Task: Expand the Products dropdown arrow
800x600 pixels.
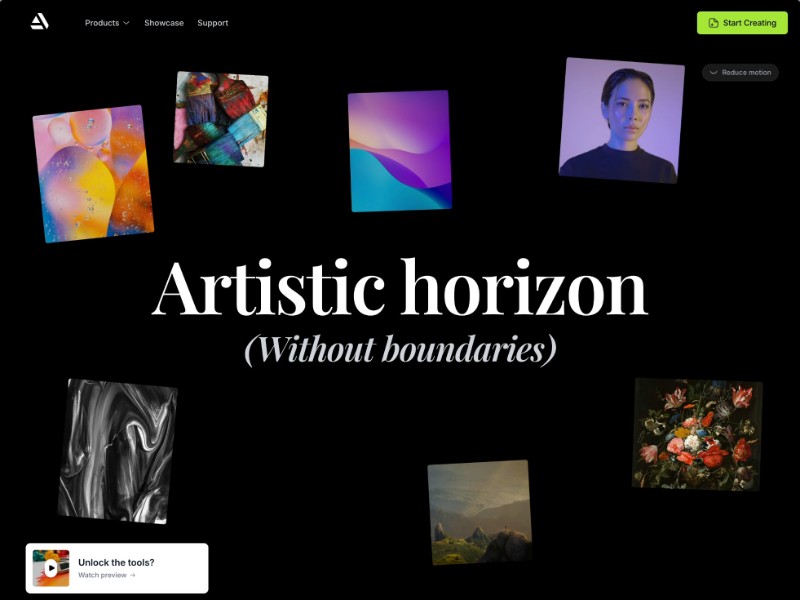Action: (127, 23)
